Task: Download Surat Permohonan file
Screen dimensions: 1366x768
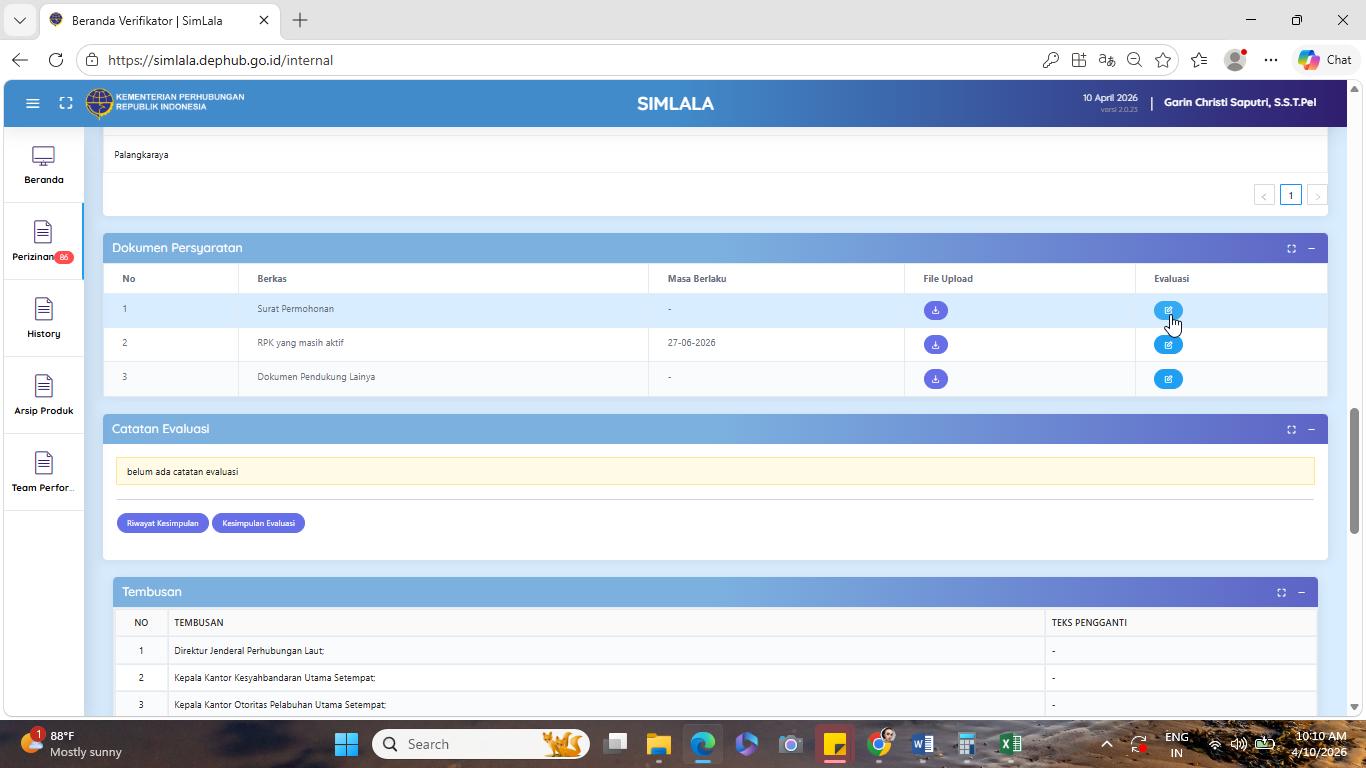Action: [935, 310]
